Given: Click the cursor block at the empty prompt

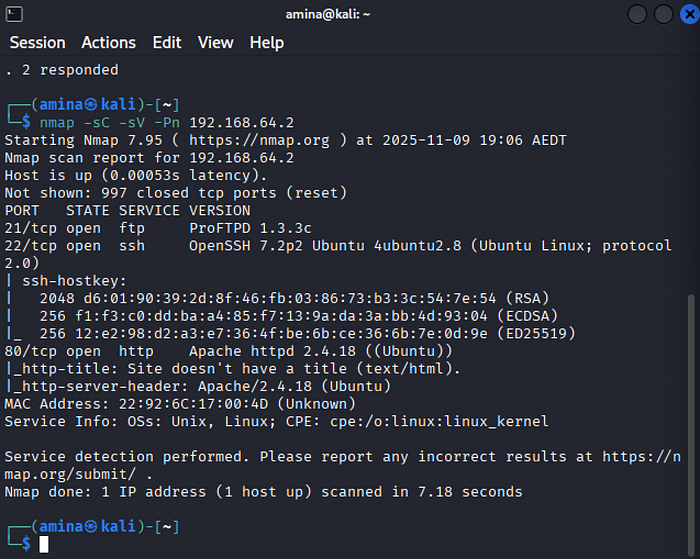Looking at the screenshot, I should 44,544.
